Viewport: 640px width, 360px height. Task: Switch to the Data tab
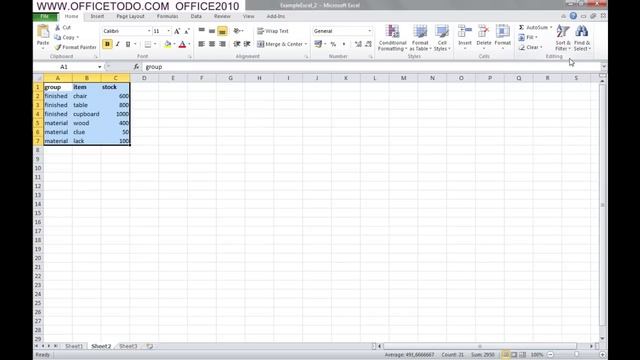point(196,16)
